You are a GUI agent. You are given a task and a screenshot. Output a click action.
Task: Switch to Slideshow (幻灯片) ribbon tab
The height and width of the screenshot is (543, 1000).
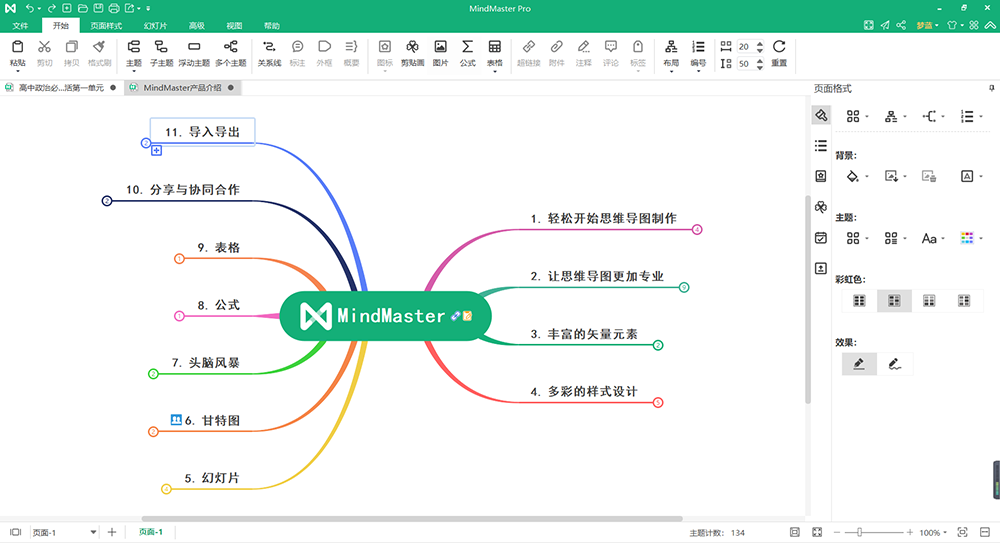point(155,26)
